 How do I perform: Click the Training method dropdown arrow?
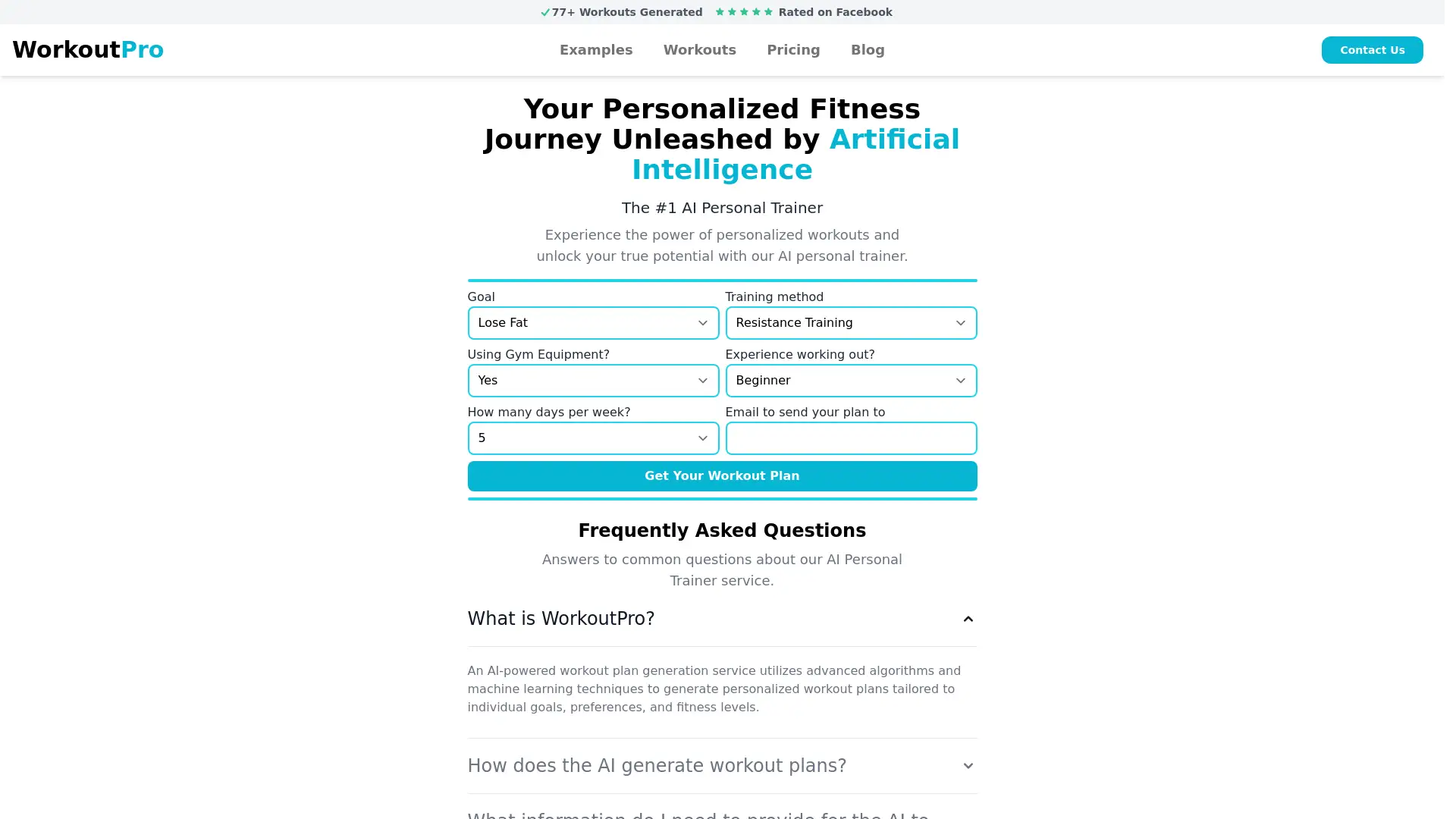(x=960, y=323)
